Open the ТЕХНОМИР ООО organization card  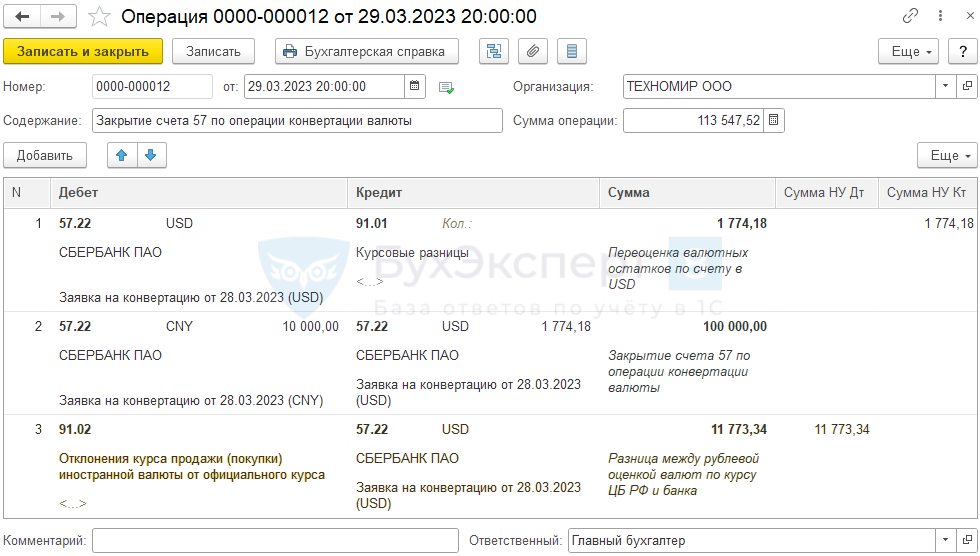(967, 86)
